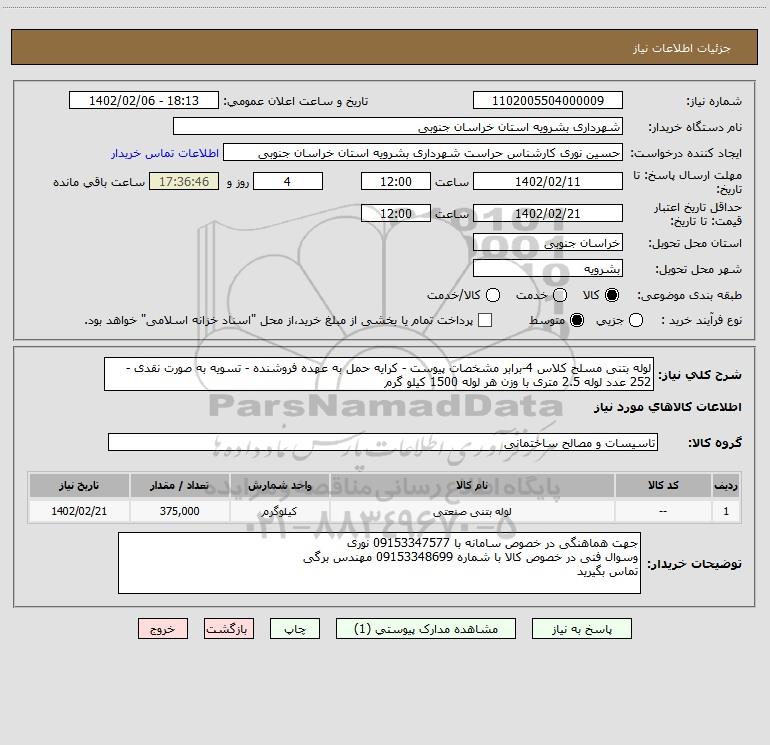Click the شماره نیاز field 1102005504000009

pyautogui.click(x=548, y=100)
